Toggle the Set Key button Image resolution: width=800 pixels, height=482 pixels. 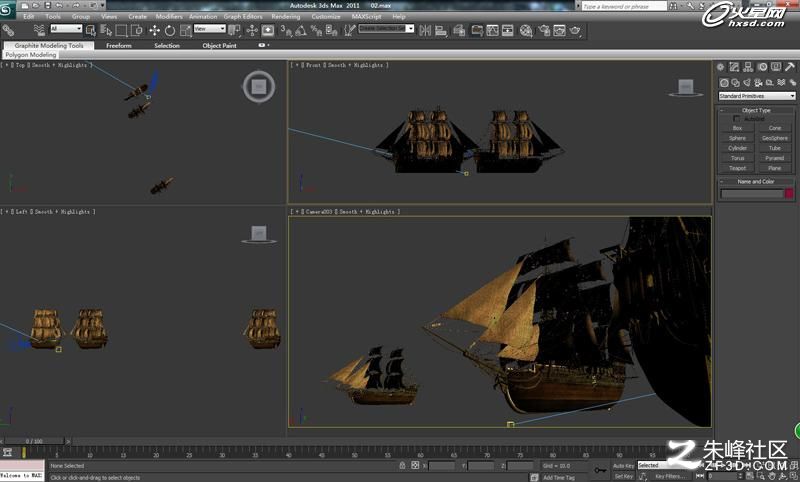click(623, 476)
